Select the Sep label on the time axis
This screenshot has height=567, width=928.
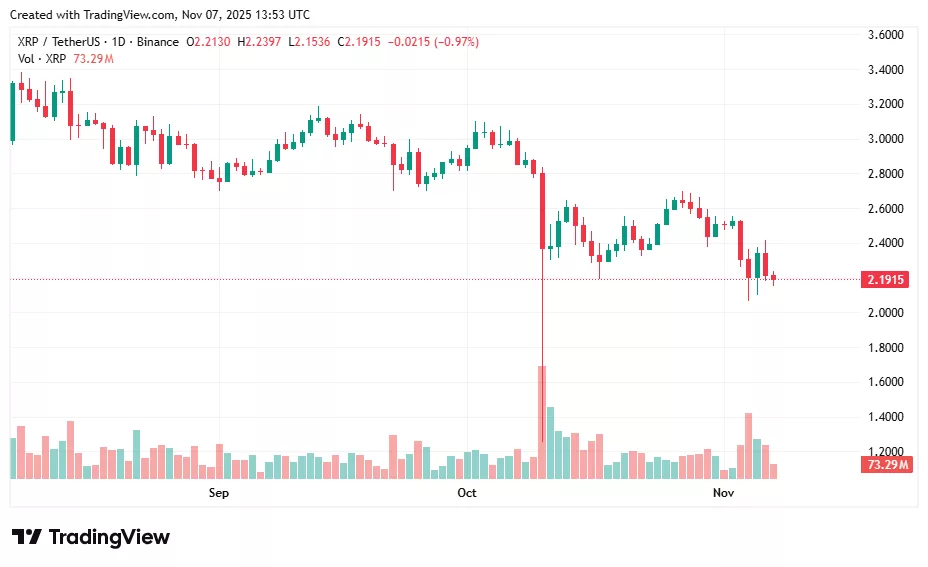(219, 493)
